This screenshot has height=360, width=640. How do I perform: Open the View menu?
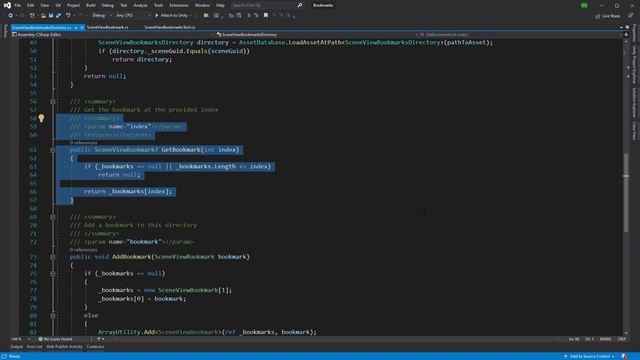tap(44, 5)
